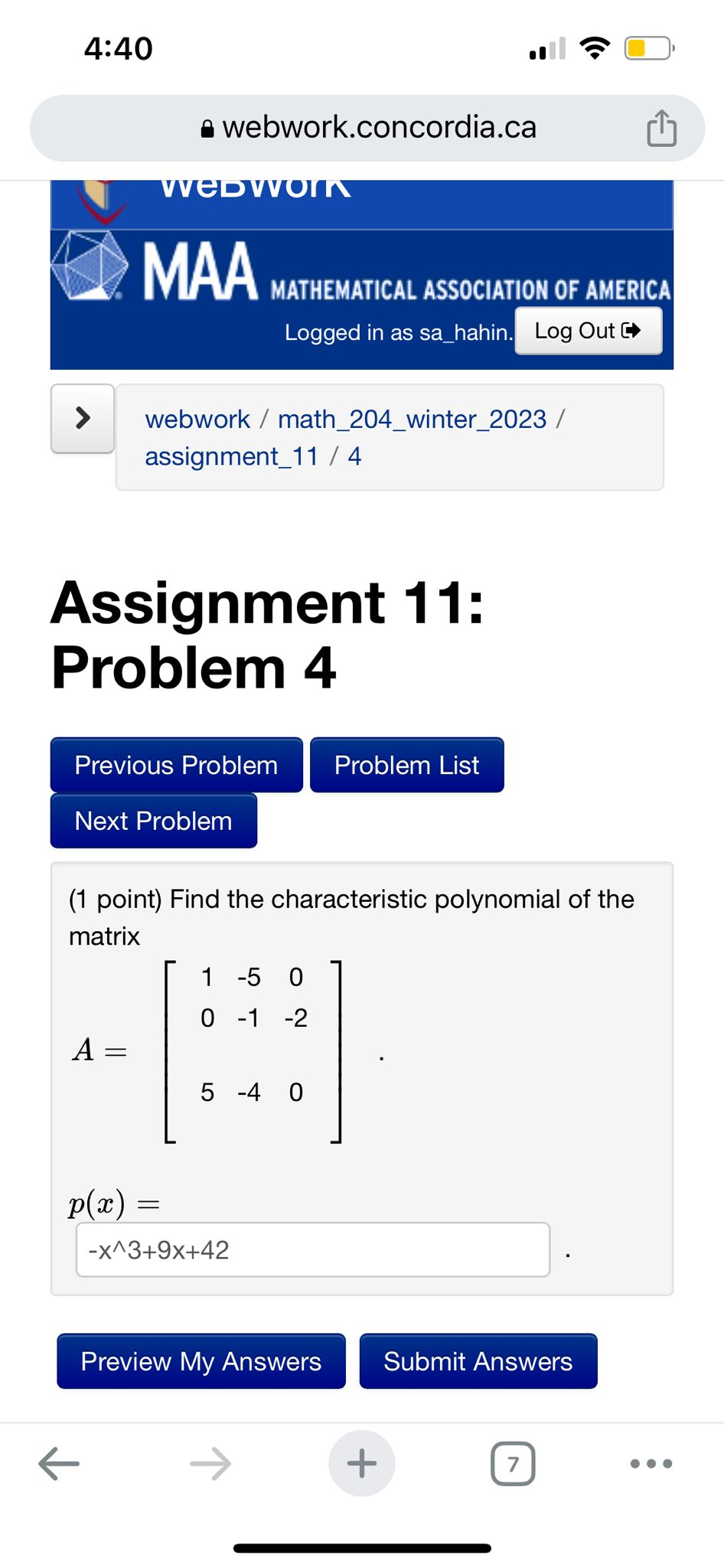Open the Problem List
Screen dimensions: 724x1568
click(x=406, y=764)
